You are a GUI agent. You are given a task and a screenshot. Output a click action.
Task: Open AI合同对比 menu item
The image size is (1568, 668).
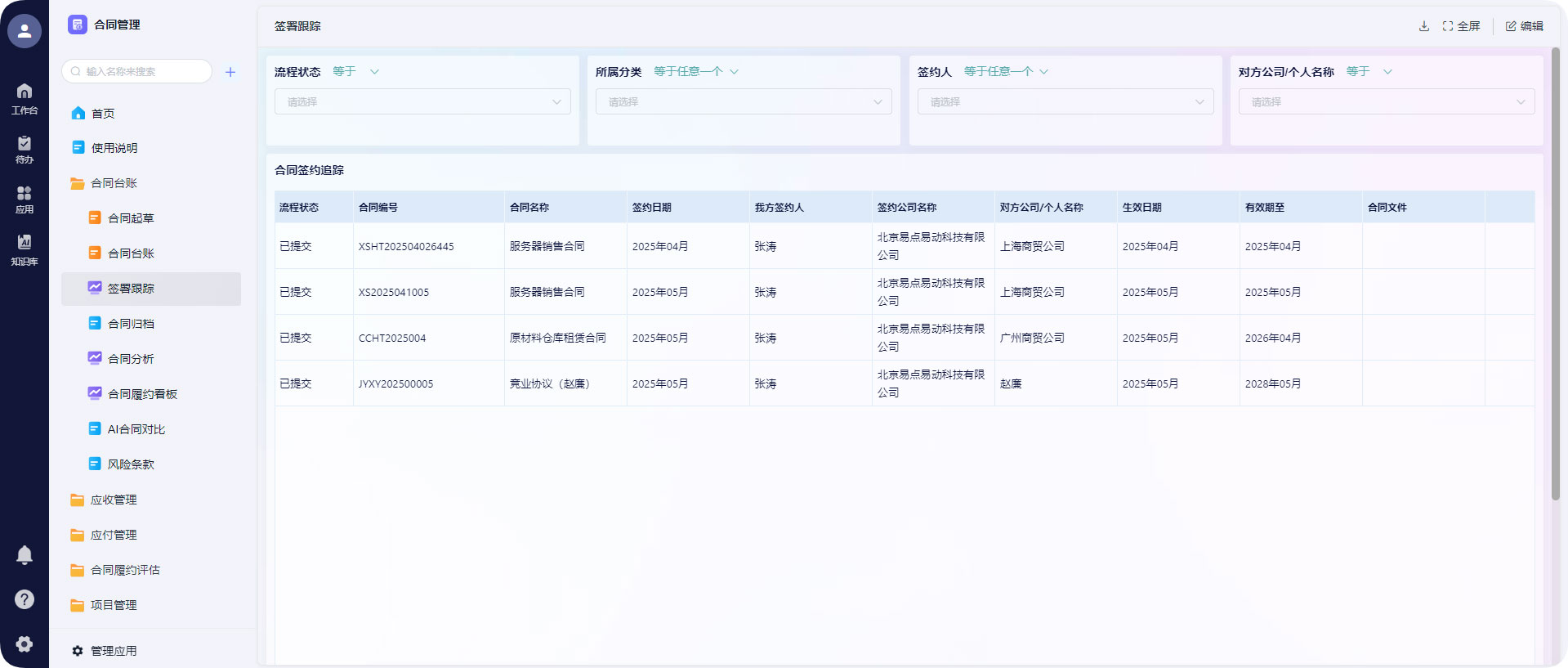pos(136,429)
